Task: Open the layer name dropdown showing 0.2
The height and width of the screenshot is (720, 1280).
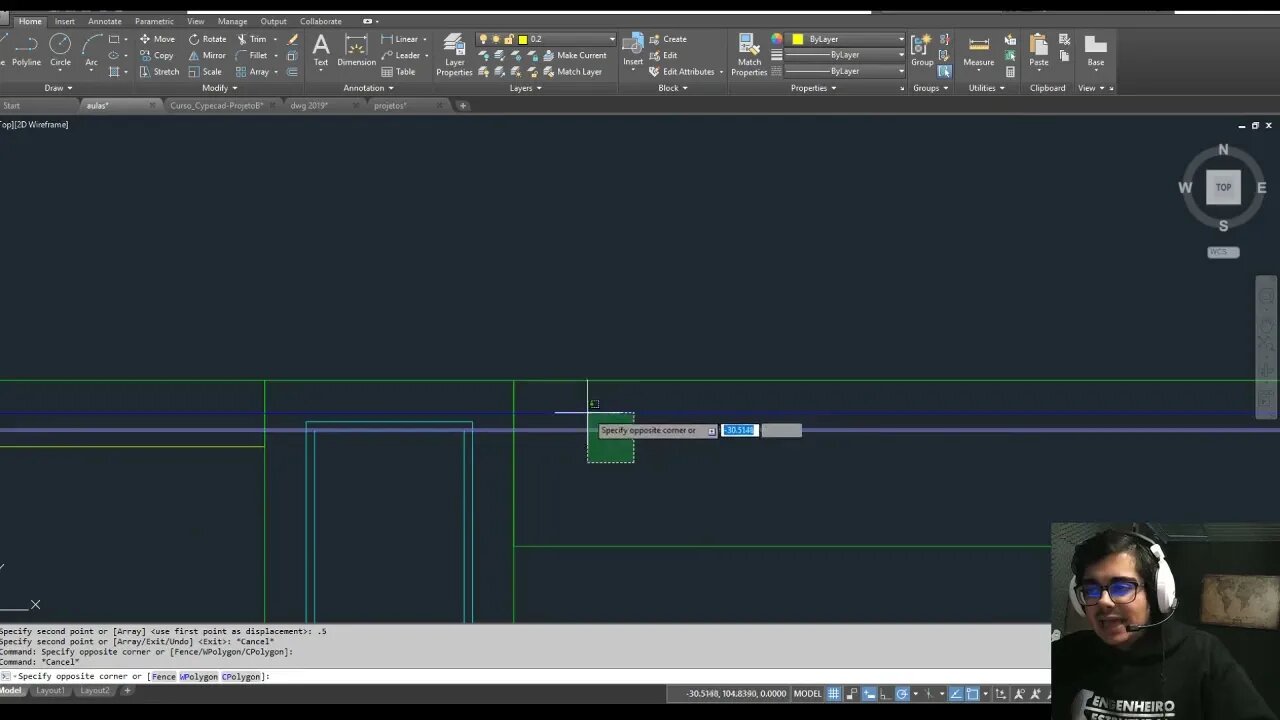Action: point(570,39)
